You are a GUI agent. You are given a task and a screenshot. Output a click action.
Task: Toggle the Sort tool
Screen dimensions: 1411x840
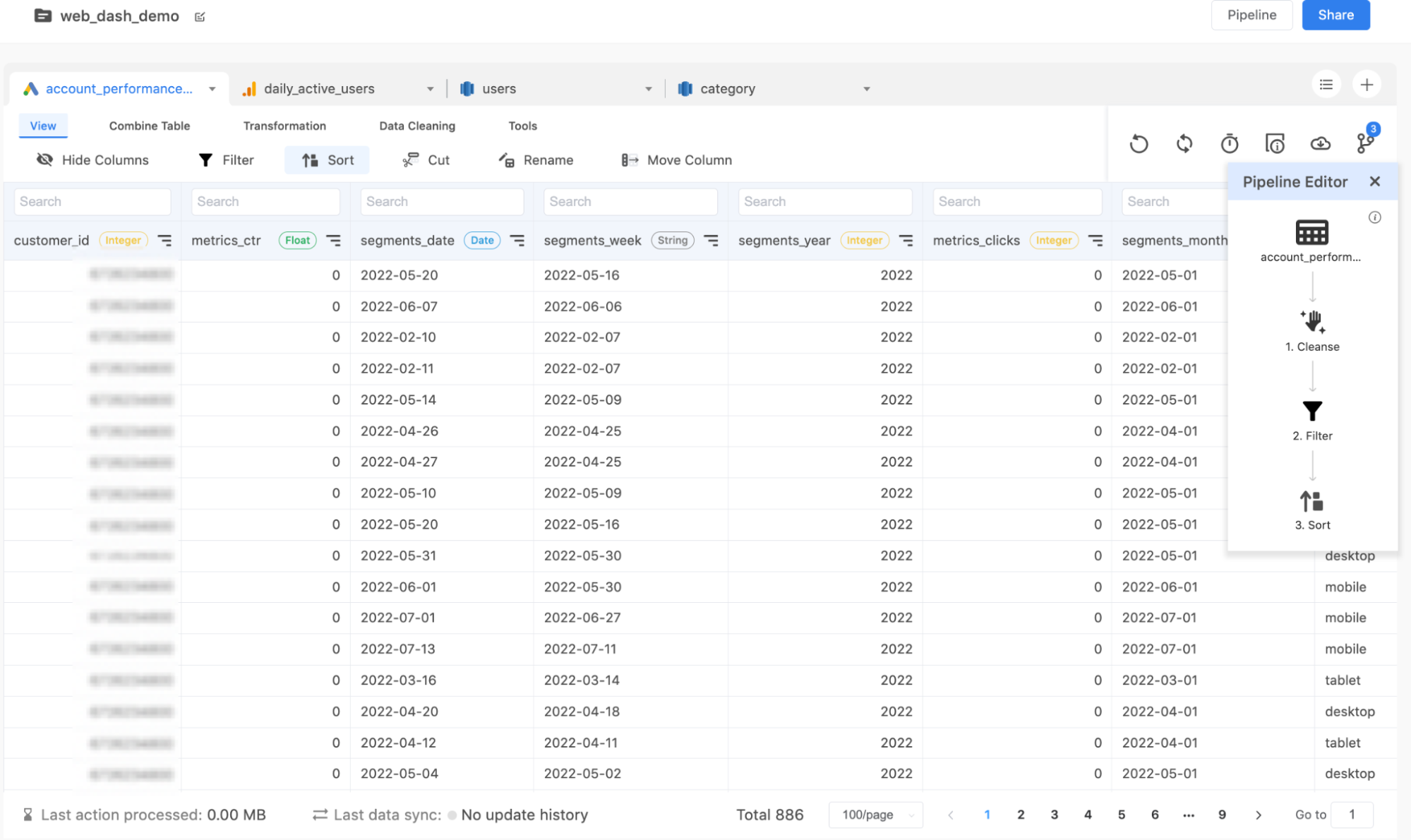pyautogui.click(x=328, y=160)
